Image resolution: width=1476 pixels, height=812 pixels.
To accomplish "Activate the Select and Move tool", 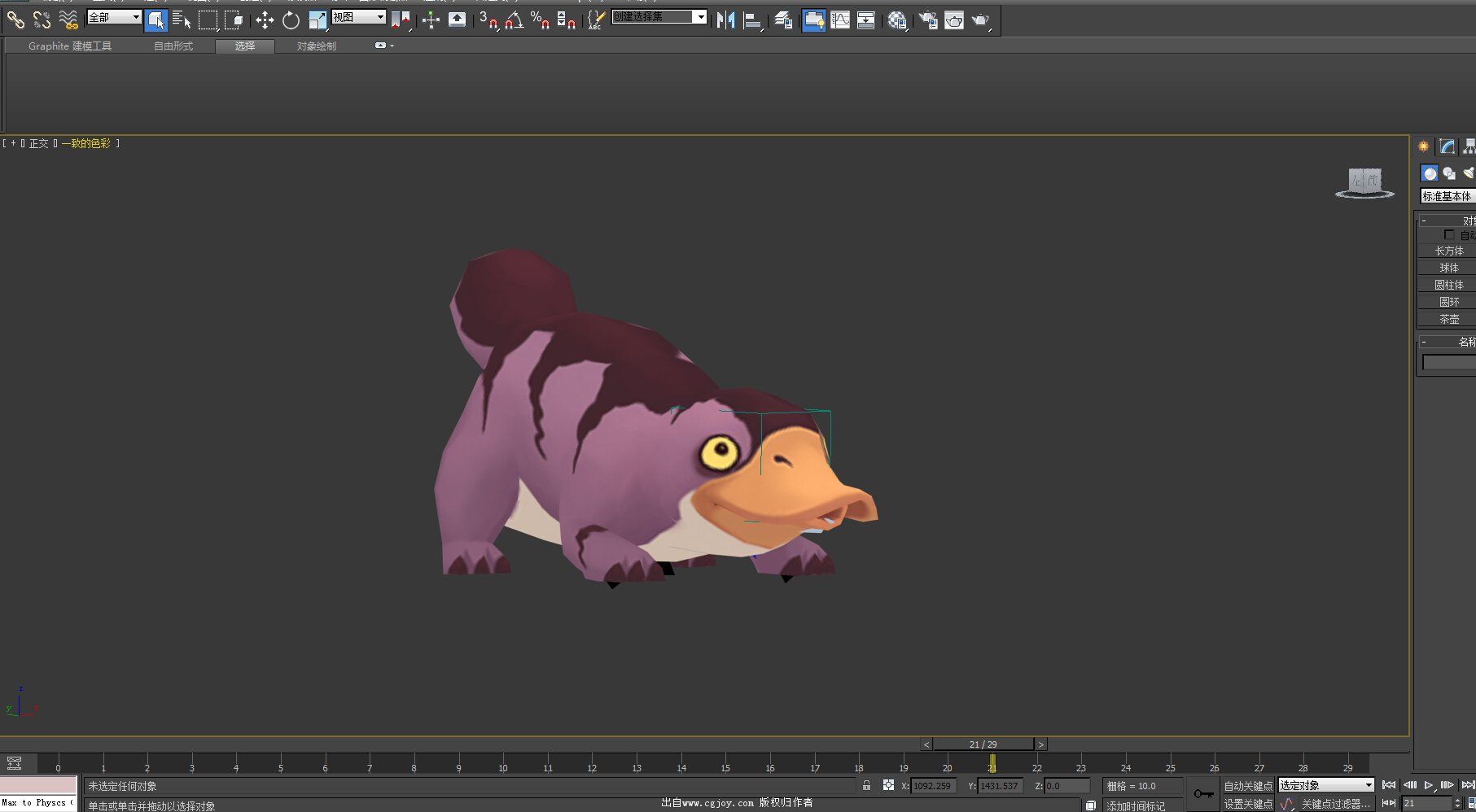I will pos(265,20).
